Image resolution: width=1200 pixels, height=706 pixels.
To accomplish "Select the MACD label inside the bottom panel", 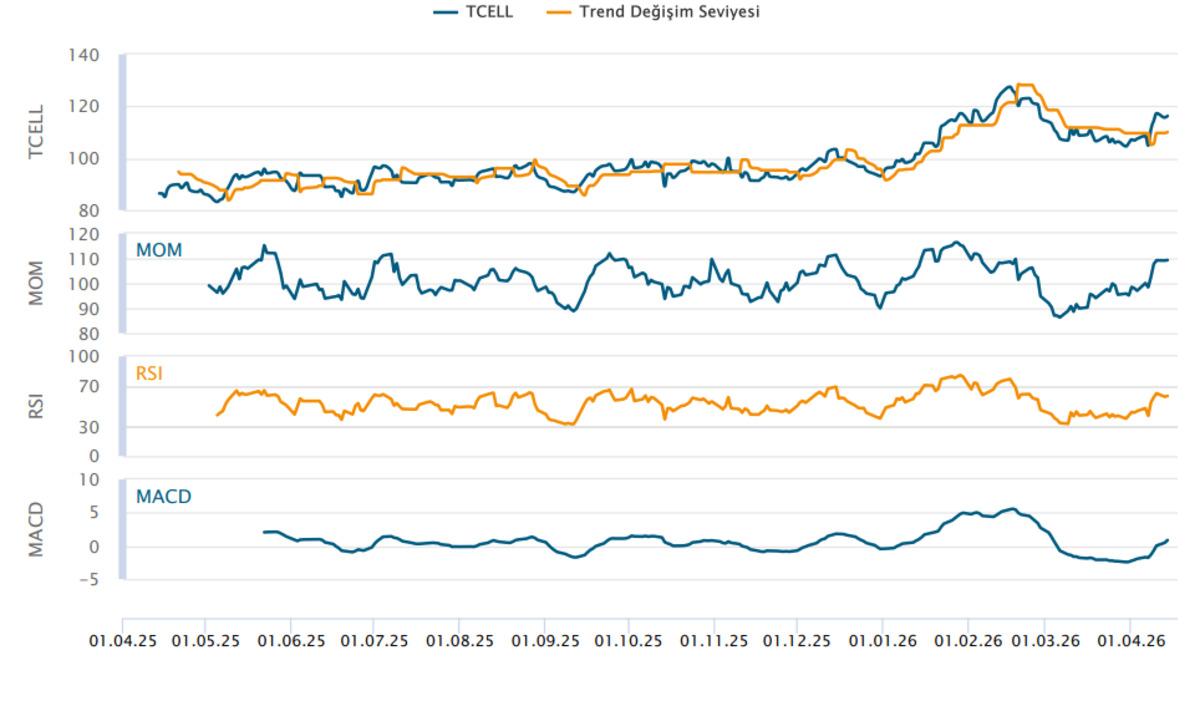I will [164, 497].
